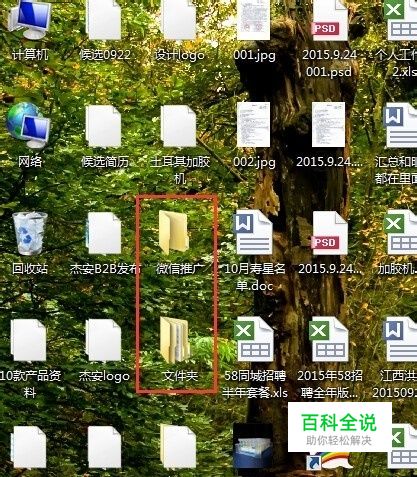417x477 pixels.
Task: Select the 汇总和 Word document icon
Action: (x=401, y=125)
